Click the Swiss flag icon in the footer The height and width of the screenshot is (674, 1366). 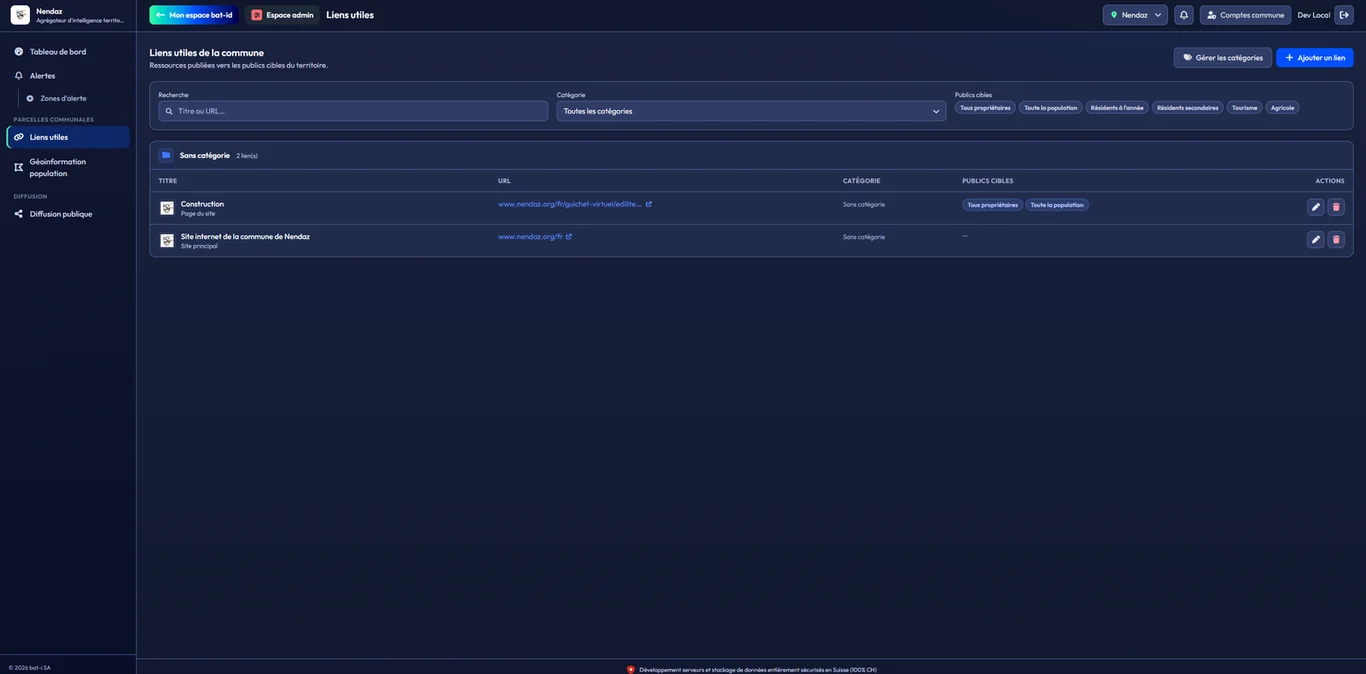click(631, 669)
